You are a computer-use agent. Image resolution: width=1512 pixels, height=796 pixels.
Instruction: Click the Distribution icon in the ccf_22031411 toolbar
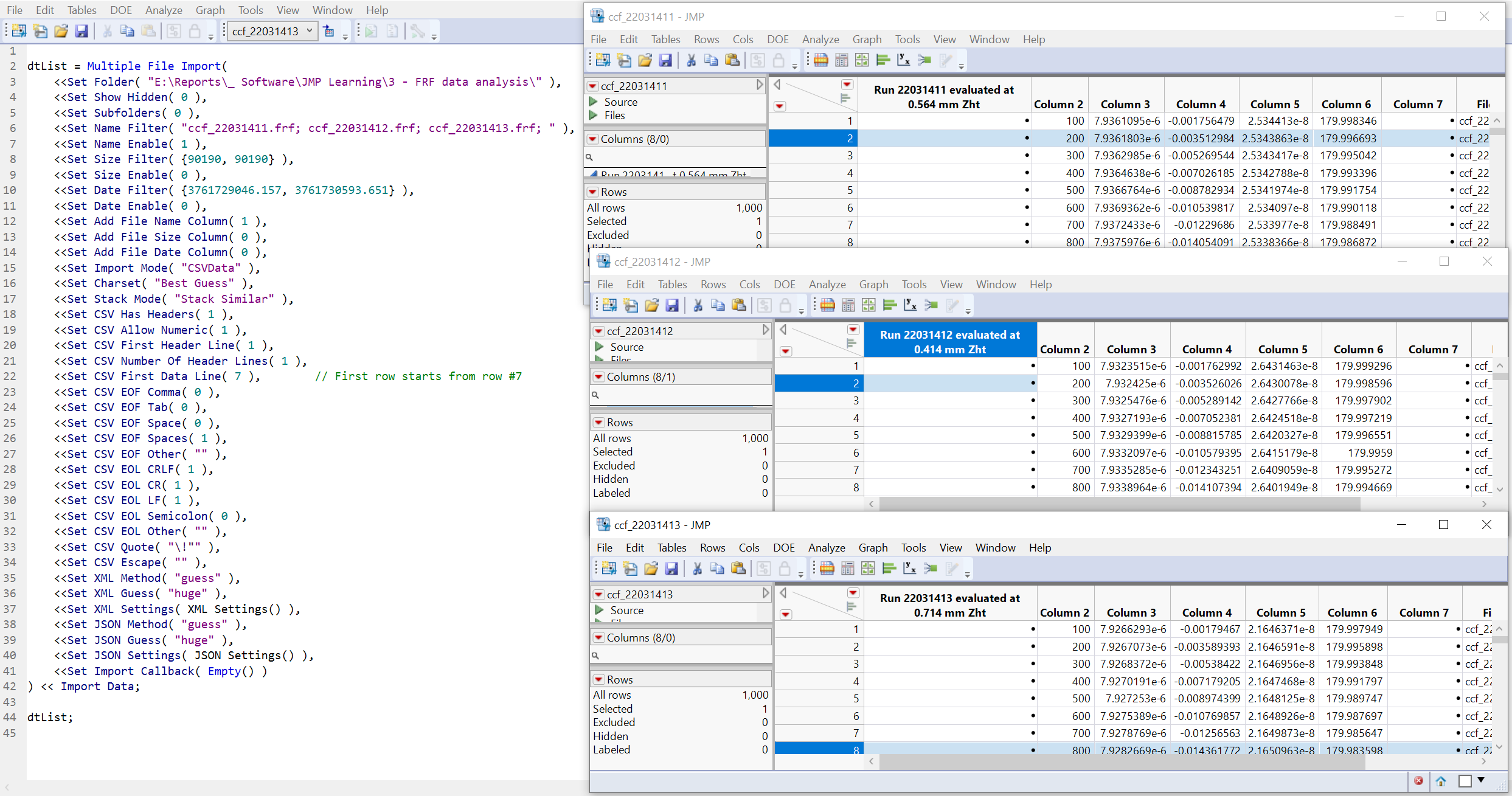click(883, 60)
